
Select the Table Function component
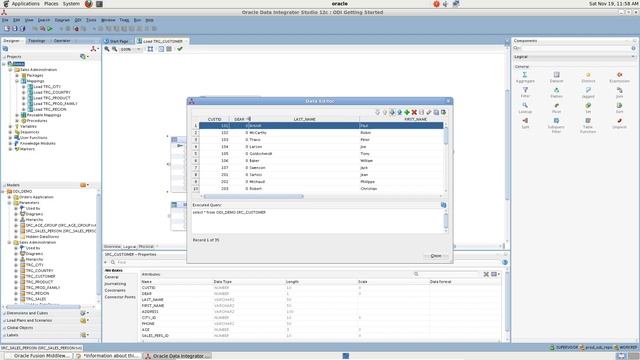click(x=588, y=125)
